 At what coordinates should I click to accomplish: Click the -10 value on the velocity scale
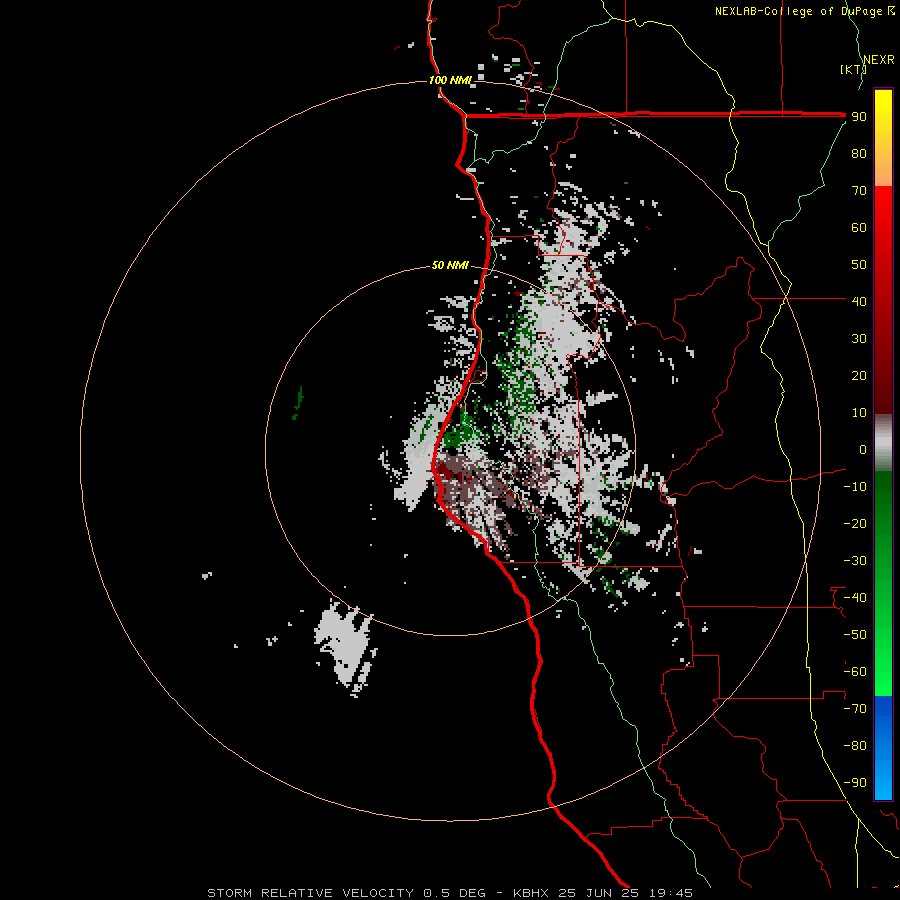tap(855, 487)
